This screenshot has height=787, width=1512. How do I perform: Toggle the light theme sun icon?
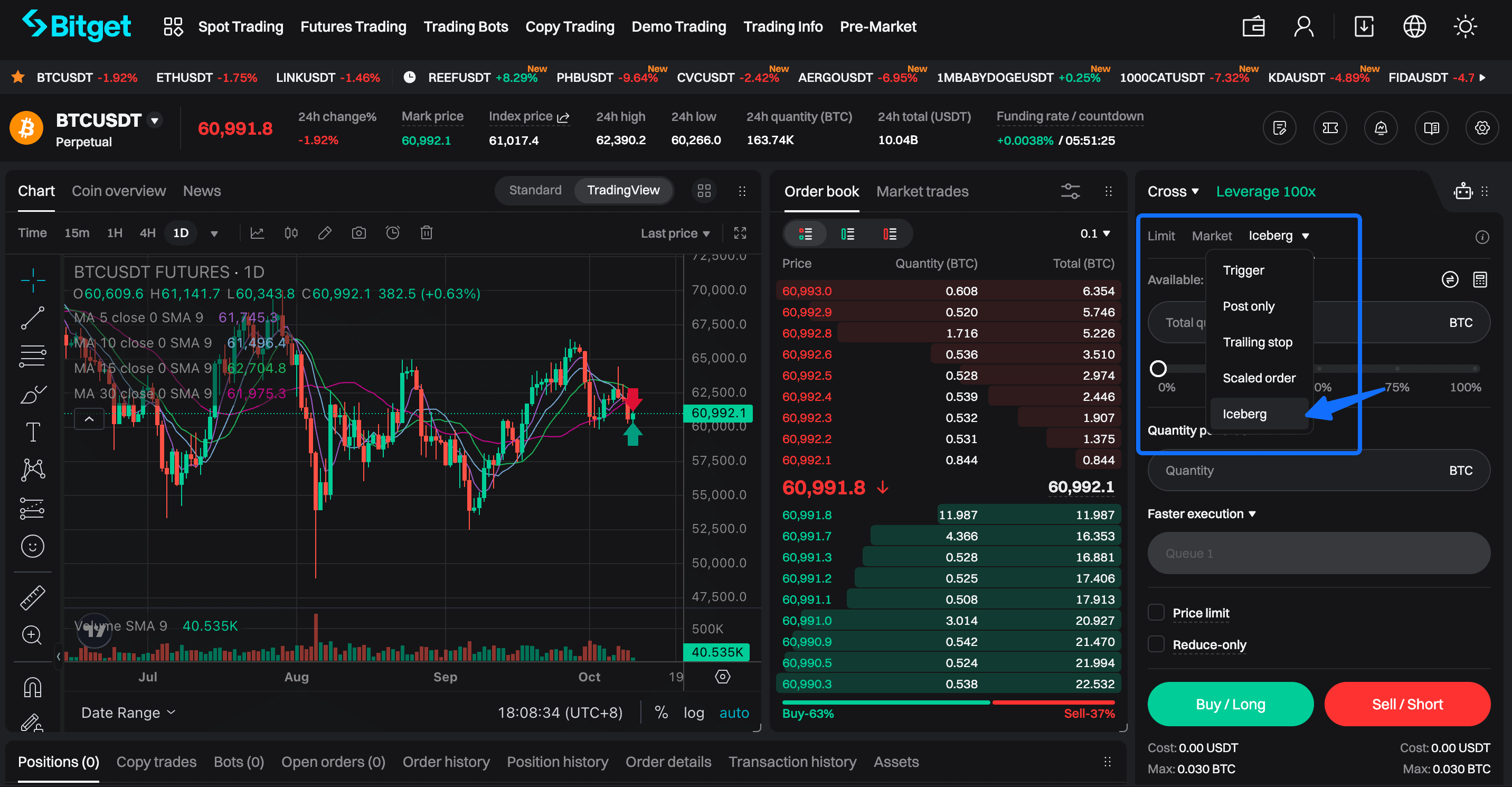[x=1465, y=26]
